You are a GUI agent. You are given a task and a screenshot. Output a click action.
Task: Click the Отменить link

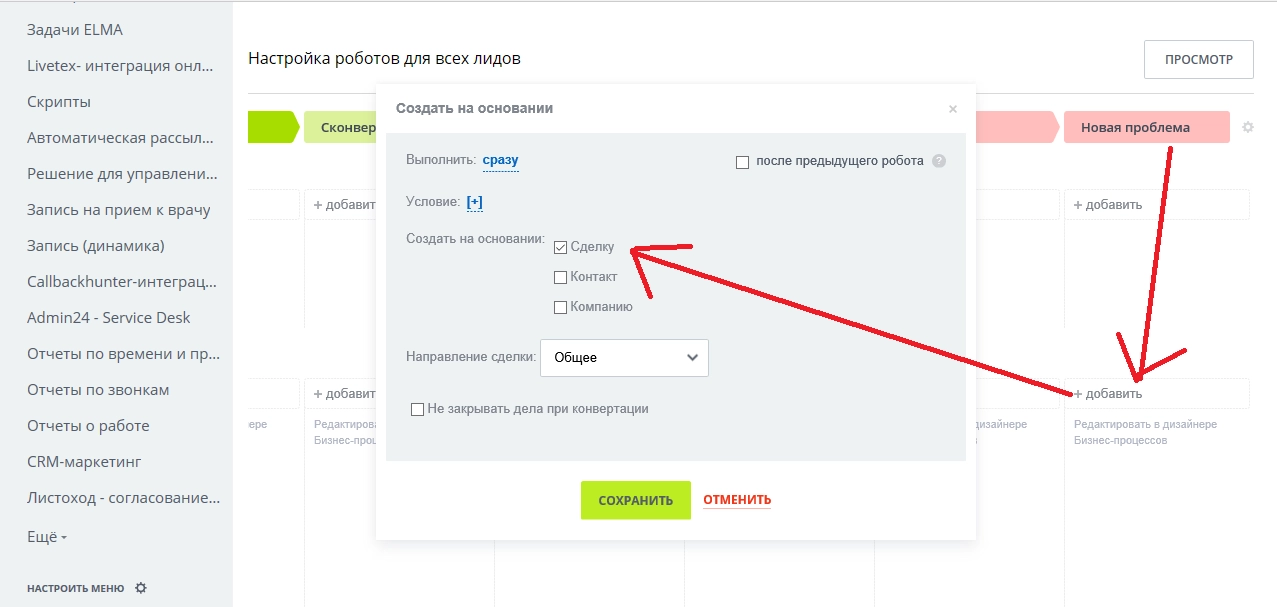coord(737,500)
